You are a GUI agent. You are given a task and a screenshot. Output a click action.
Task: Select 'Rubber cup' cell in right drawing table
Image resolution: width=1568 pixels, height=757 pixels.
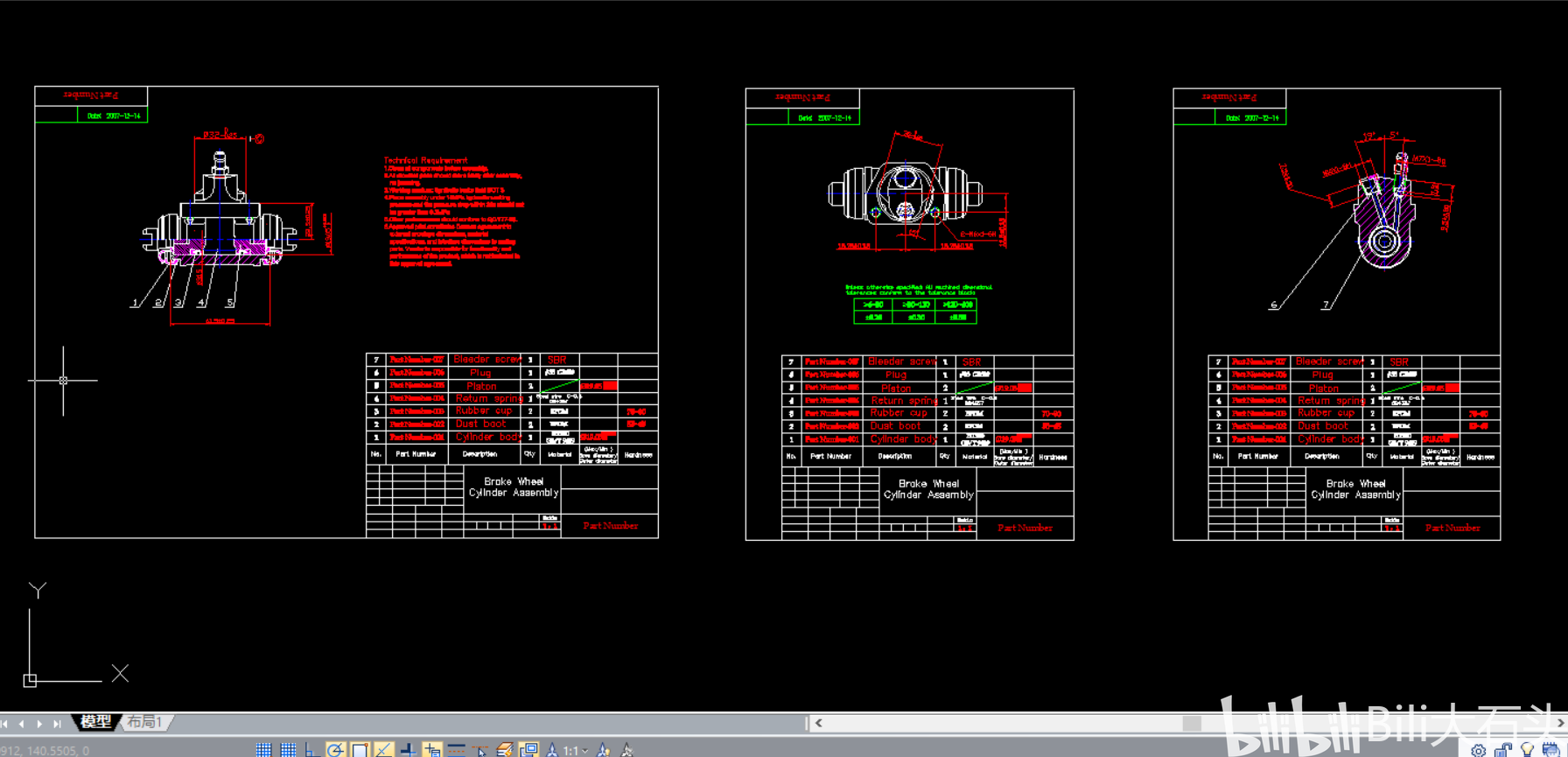1326,413
